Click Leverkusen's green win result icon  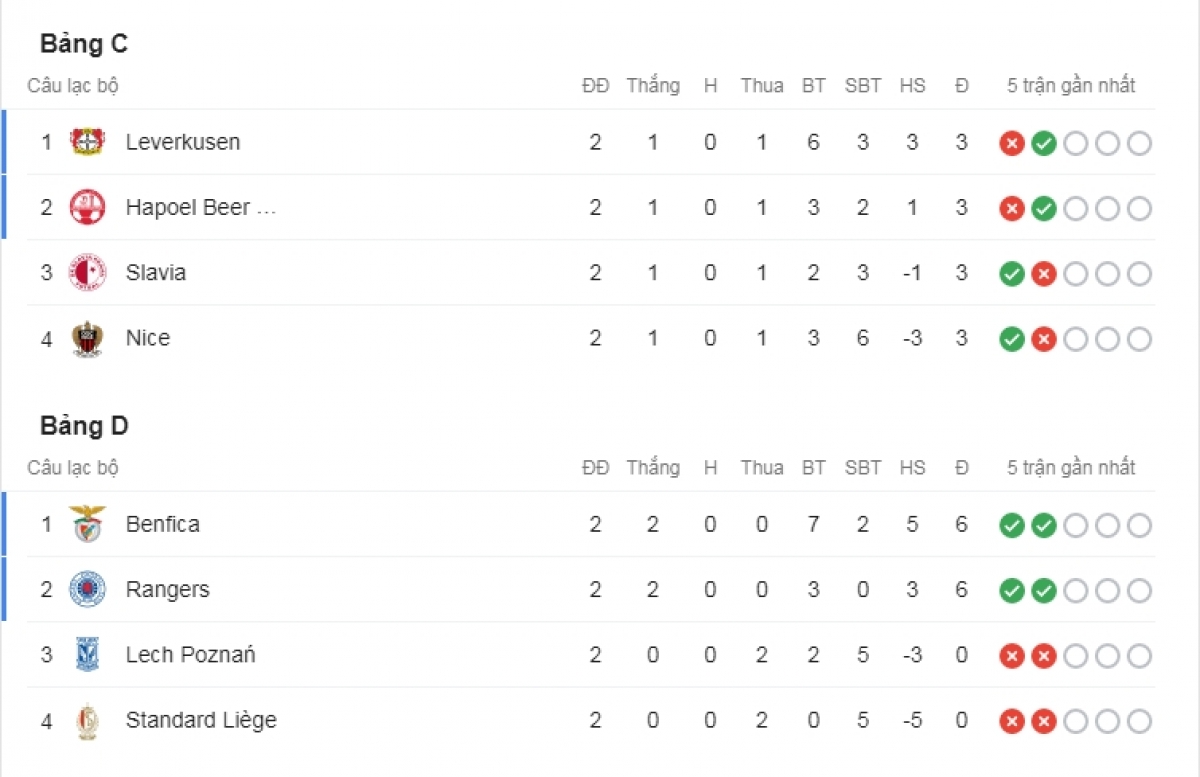click(x=1044, y=143)
